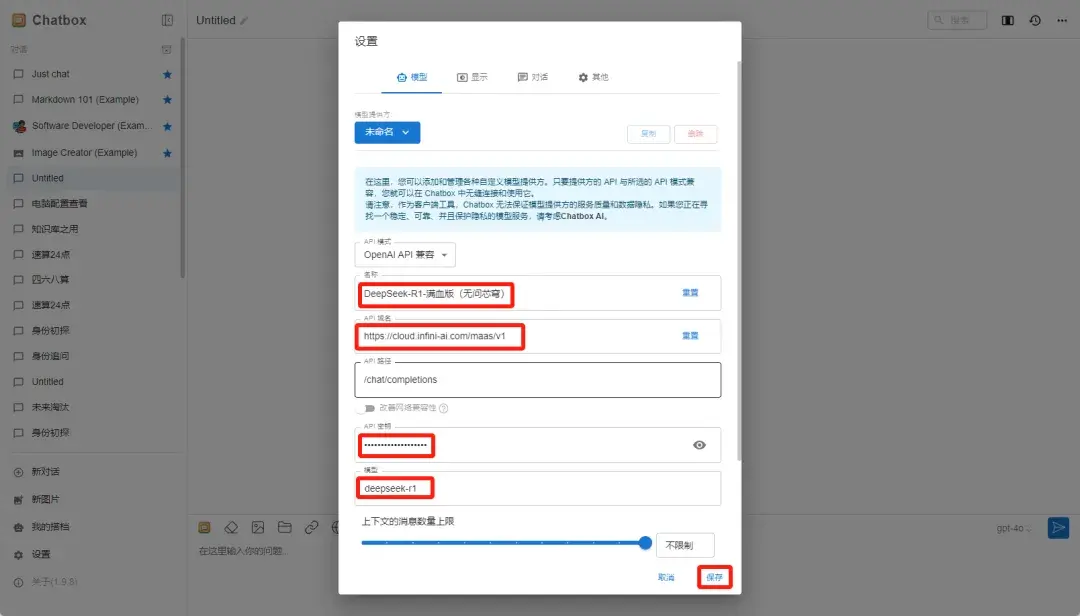Click the 保存 button to save settings

tap(714, 577)
